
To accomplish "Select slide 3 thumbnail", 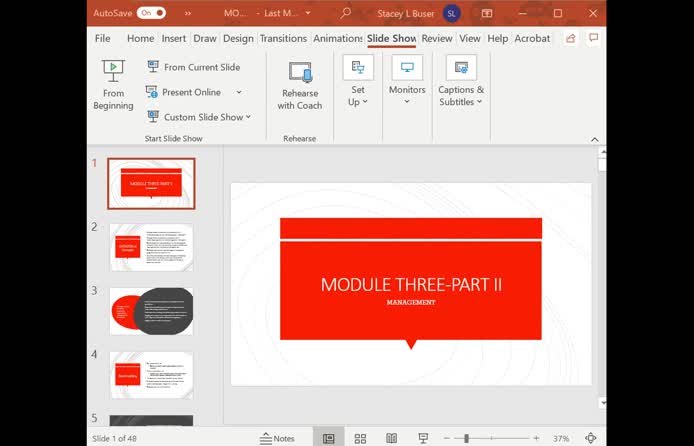I will pyautogui.click(x=151, y=311).
